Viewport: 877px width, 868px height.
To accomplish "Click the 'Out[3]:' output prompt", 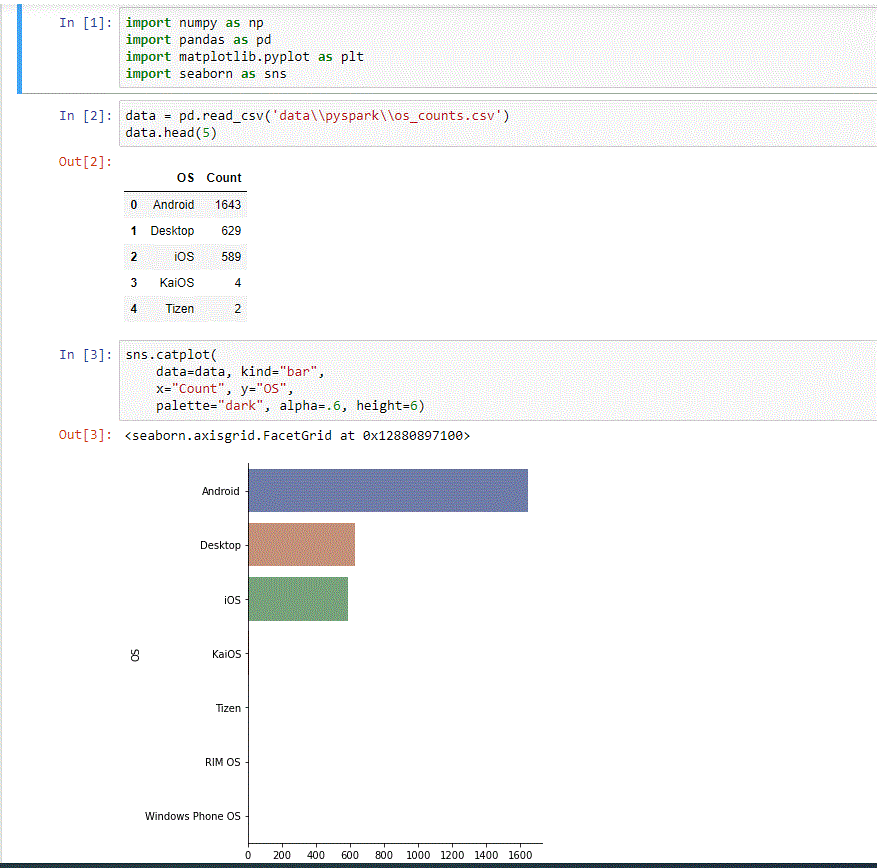I will coord(85,435).
